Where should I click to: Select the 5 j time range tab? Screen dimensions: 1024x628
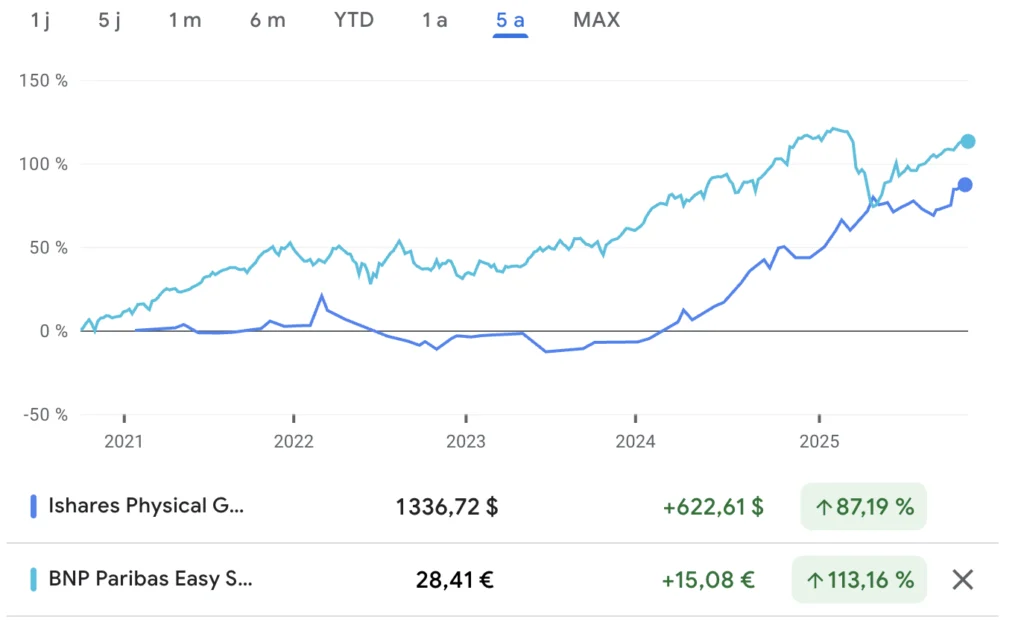[110, 20]
